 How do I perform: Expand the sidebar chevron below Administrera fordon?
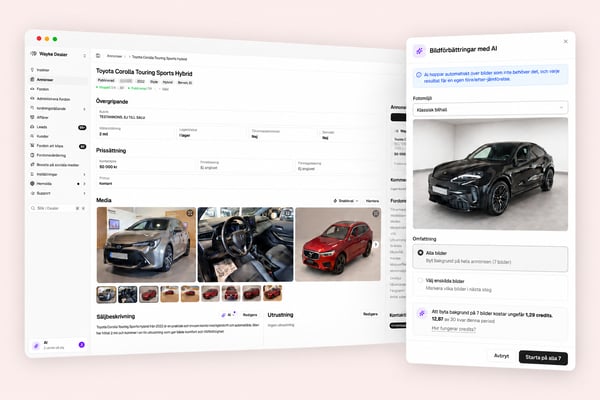click(x=84, y=109)
